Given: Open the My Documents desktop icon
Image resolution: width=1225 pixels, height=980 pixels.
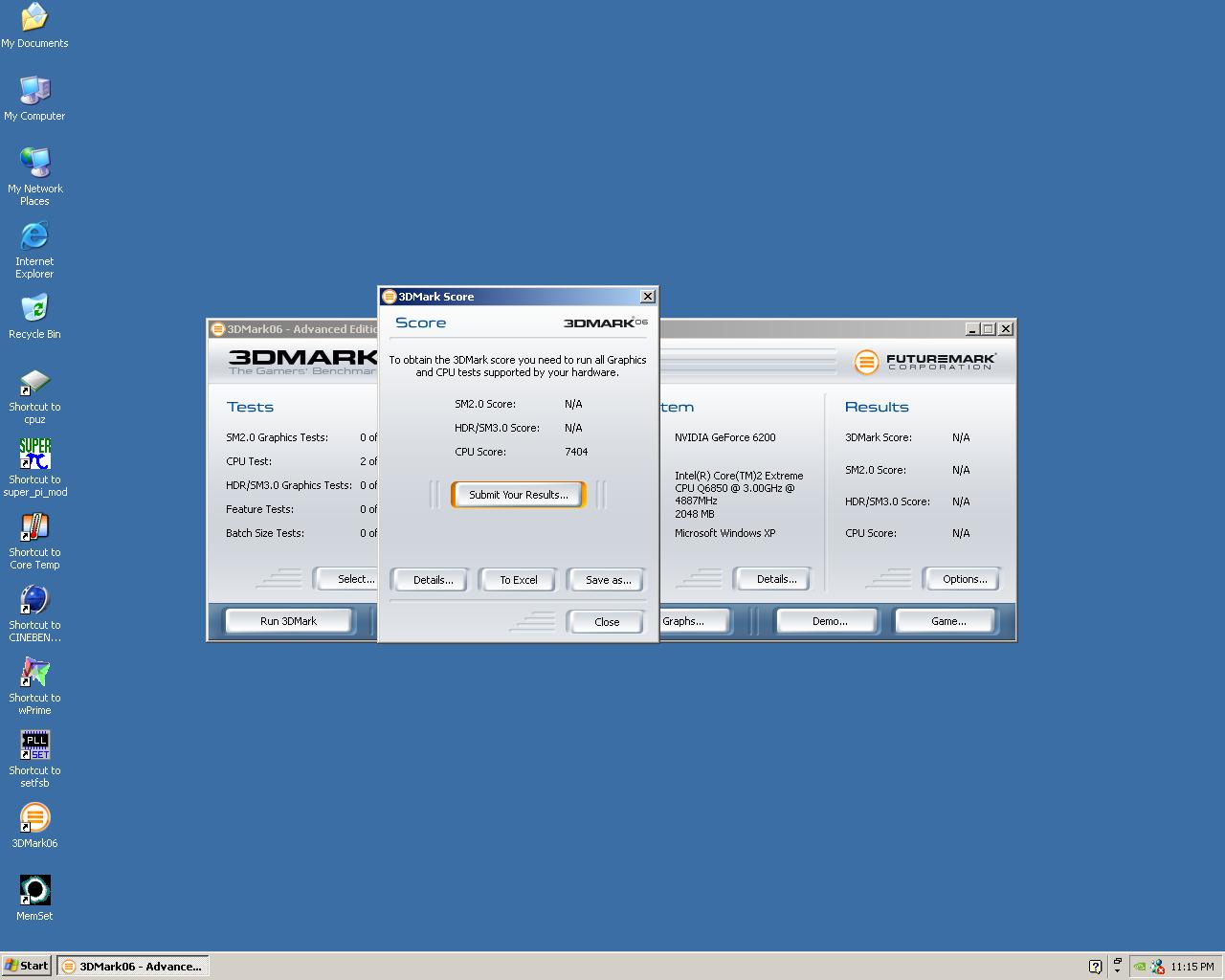Looking at the screenshot, I should point(34,25).
